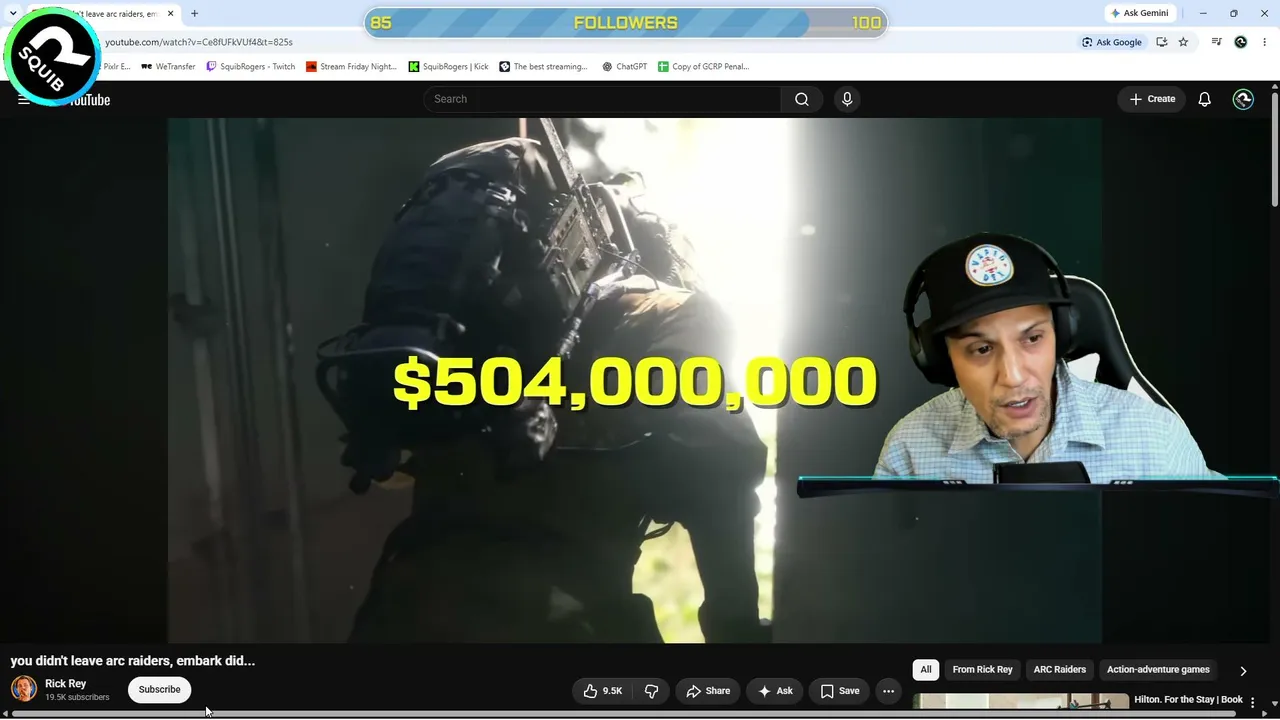The height and width of the screenshot is (720, 1280).
Task: Select the From Rick Rey filter chip
Action: coord(982,670)
